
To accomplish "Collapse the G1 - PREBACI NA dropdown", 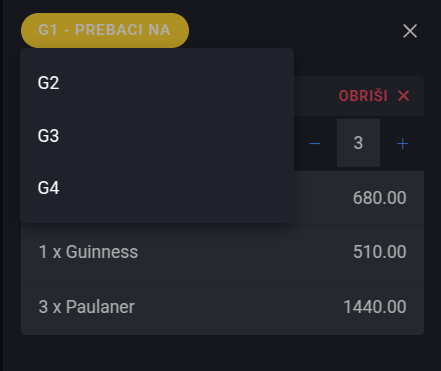I will point(105,30).
